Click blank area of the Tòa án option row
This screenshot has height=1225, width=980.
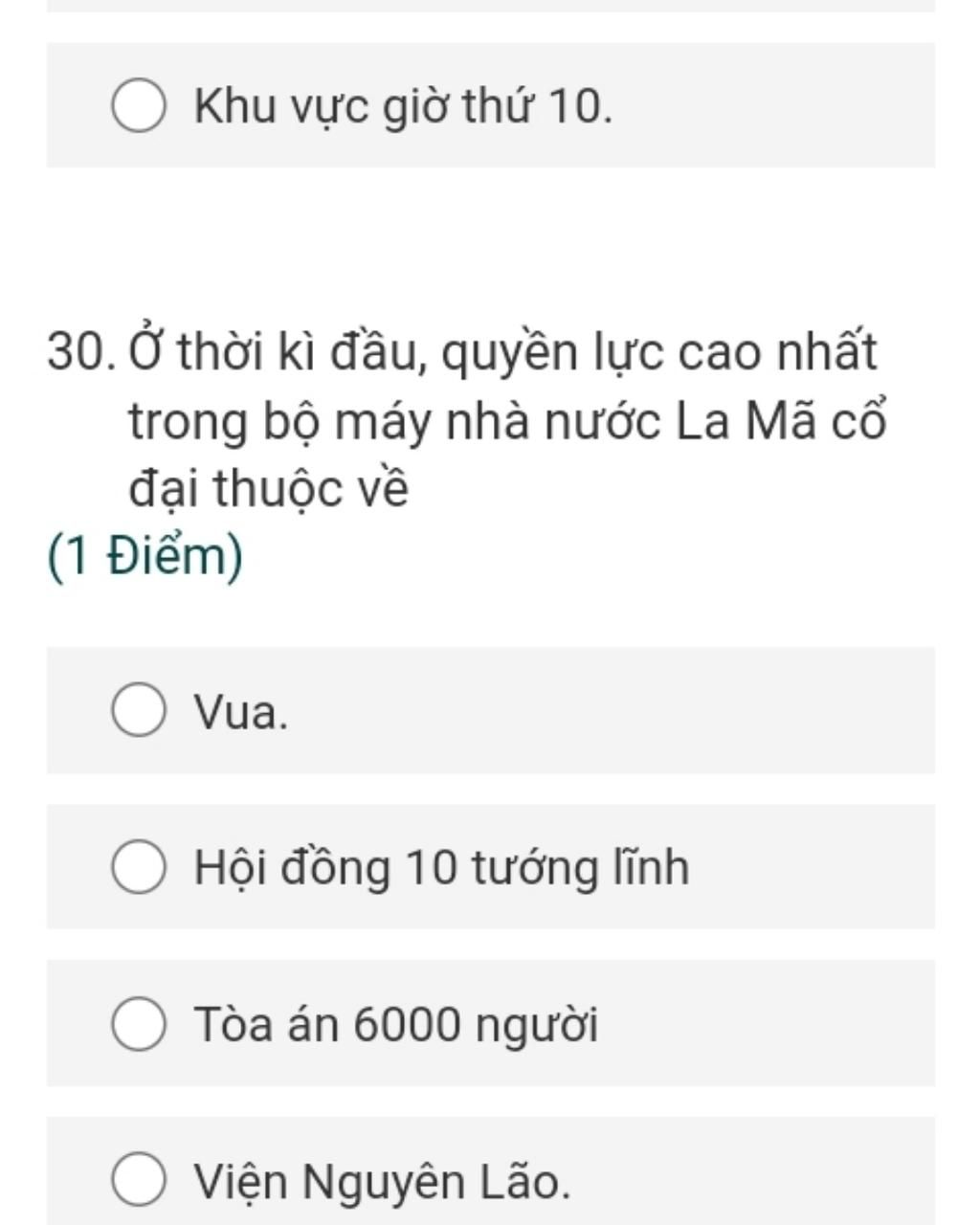click(x=766, y=1023)
